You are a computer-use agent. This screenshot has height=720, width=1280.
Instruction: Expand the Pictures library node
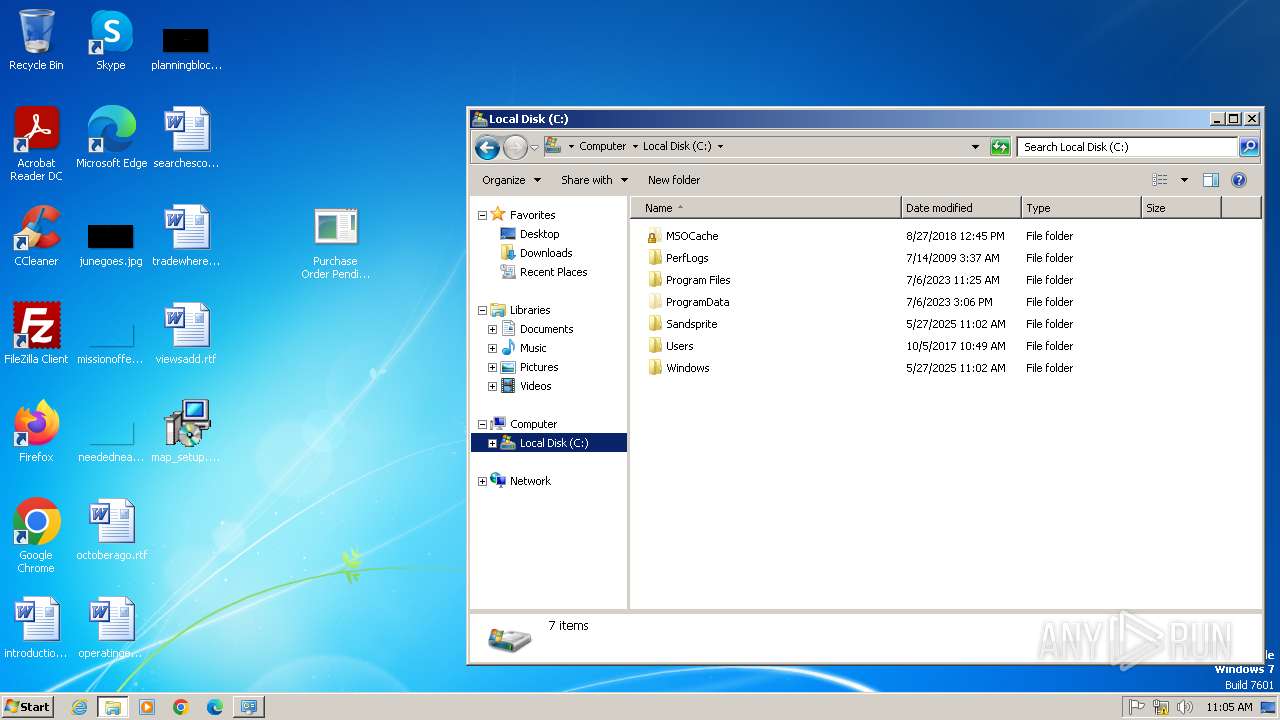(x=492, y=367)
